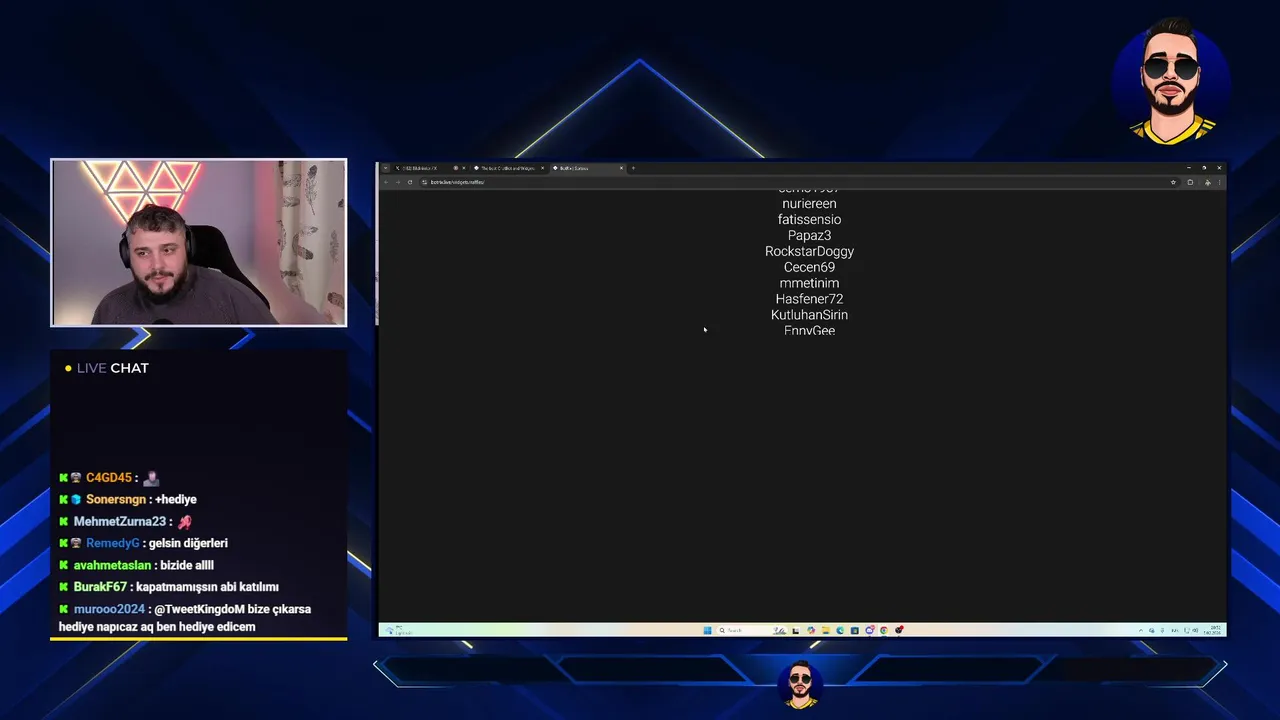Click chat username BurakF67
The height and width of the screenshot is (720, 1280).
pyautogui.click(x=100, y=587)
